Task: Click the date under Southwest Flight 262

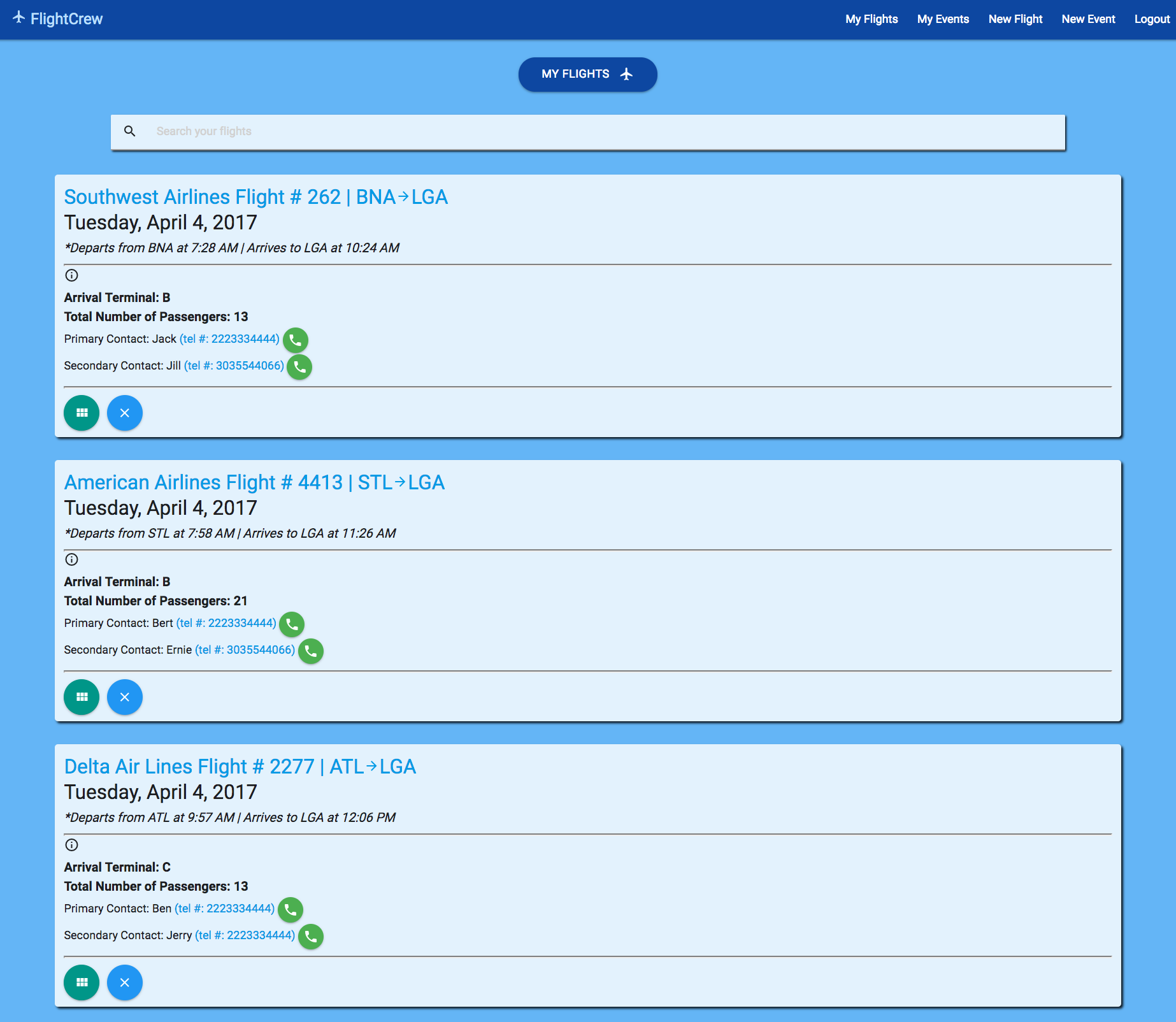Action: click(161, 222)
